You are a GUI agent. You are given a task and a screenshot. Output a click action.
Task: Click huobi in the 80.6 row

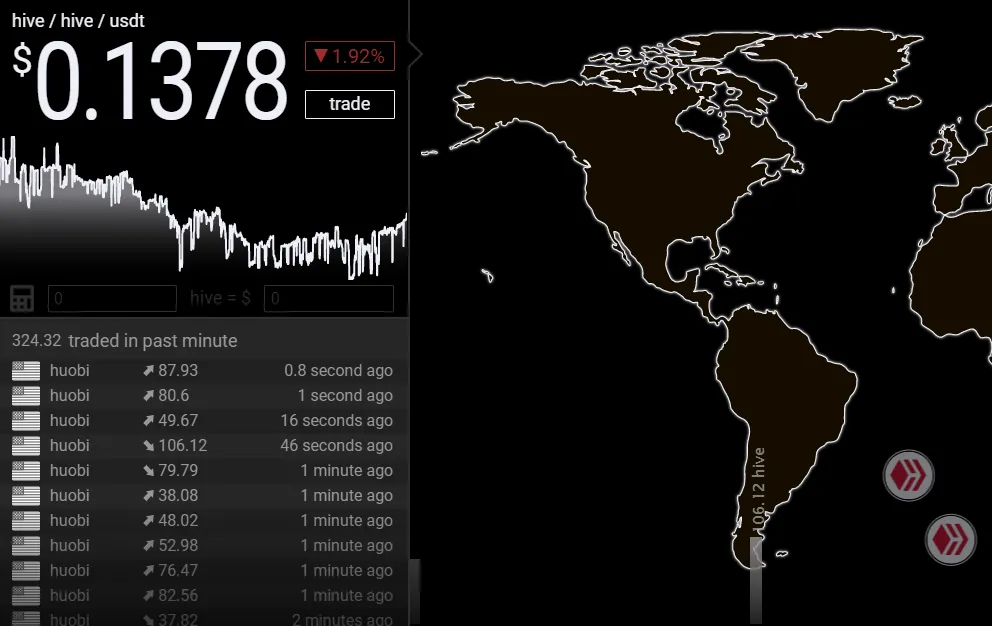tap(70, 396)
